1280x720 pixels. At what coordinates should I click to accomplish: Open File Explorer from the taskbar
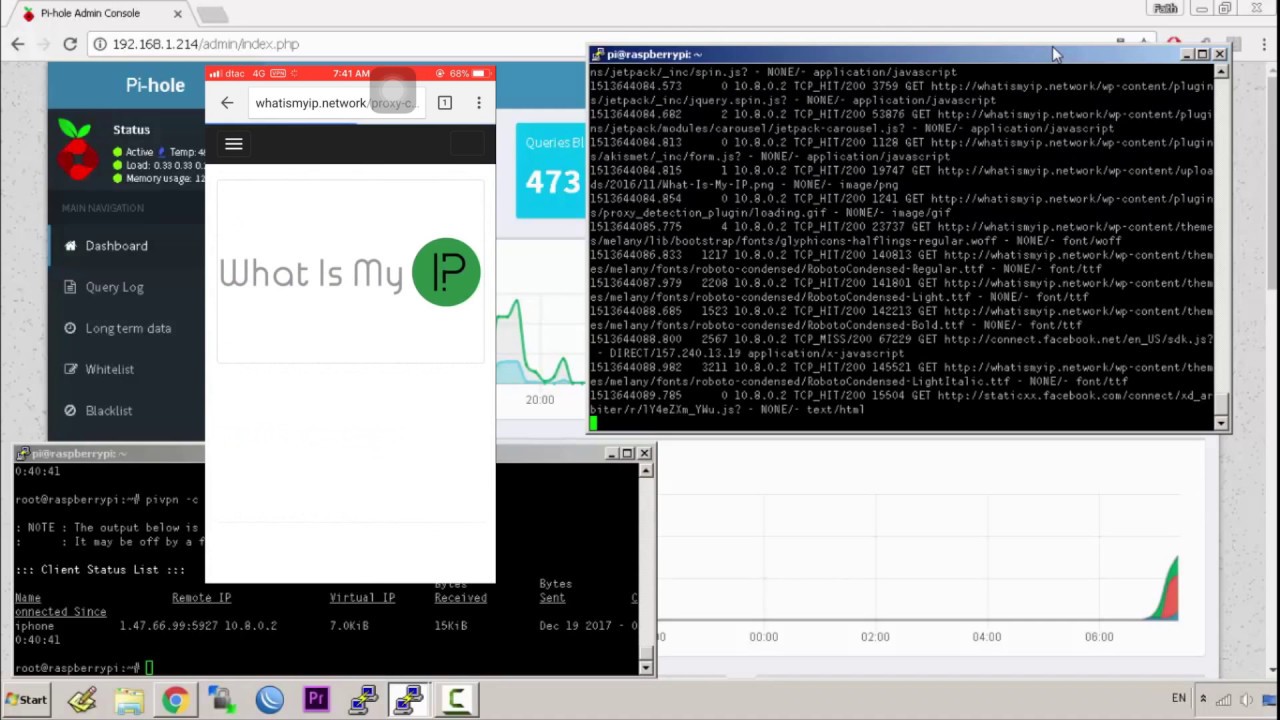pyautogui.click(x=129, y=699)
